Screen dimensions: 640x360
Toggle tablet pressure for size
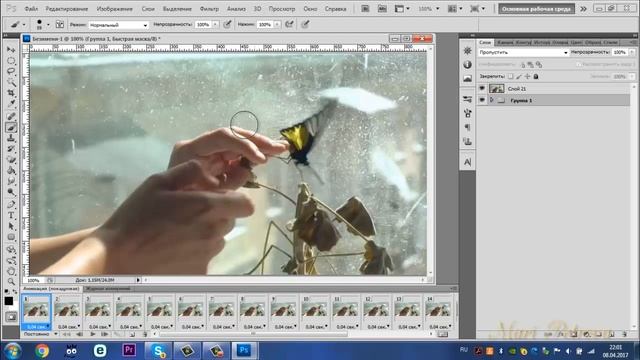tap(305, 24)
